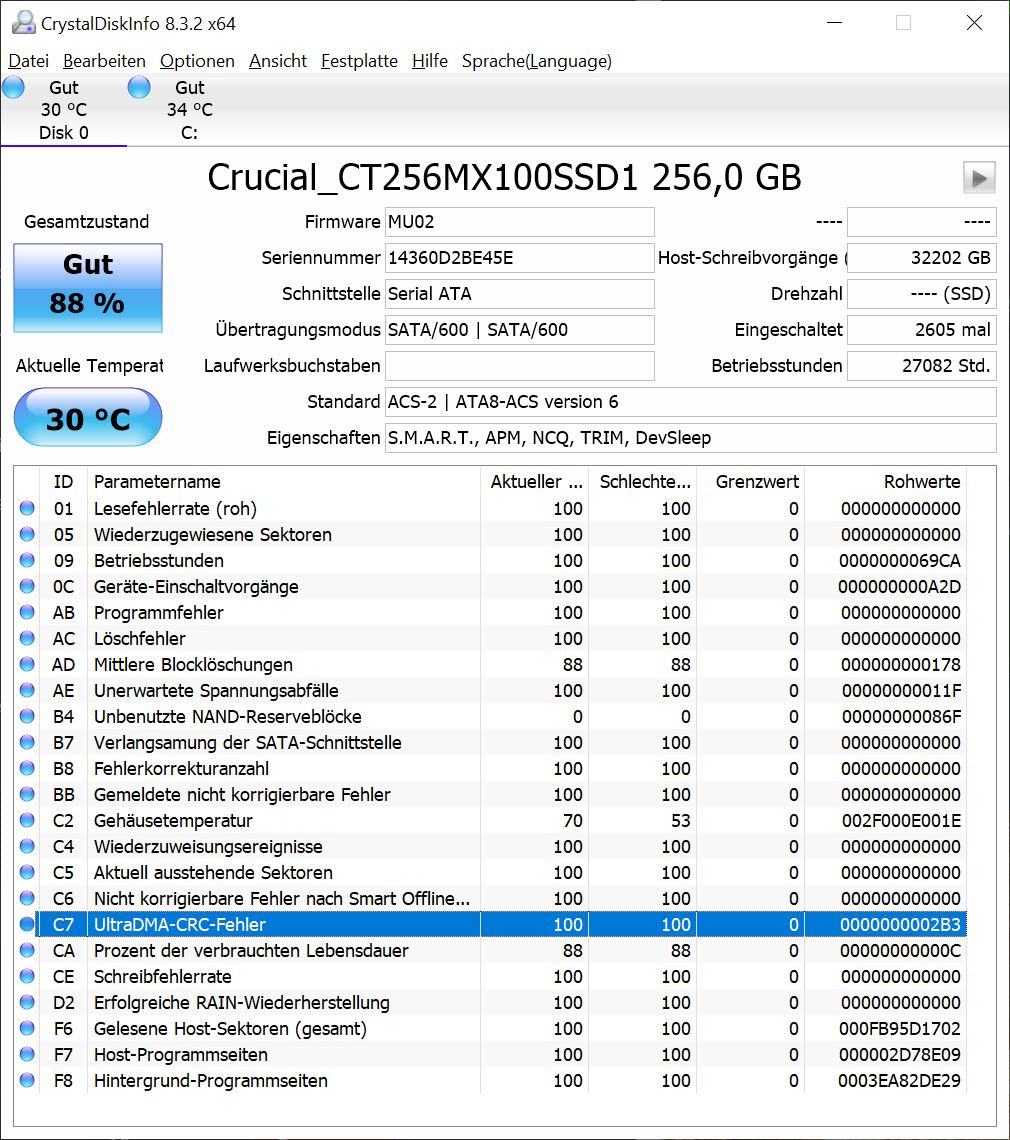Click status icon of Prozent der verbrauchten Lebensdauer
The height and width of the screenshot is (1140, 1010).
pos(27,950)
